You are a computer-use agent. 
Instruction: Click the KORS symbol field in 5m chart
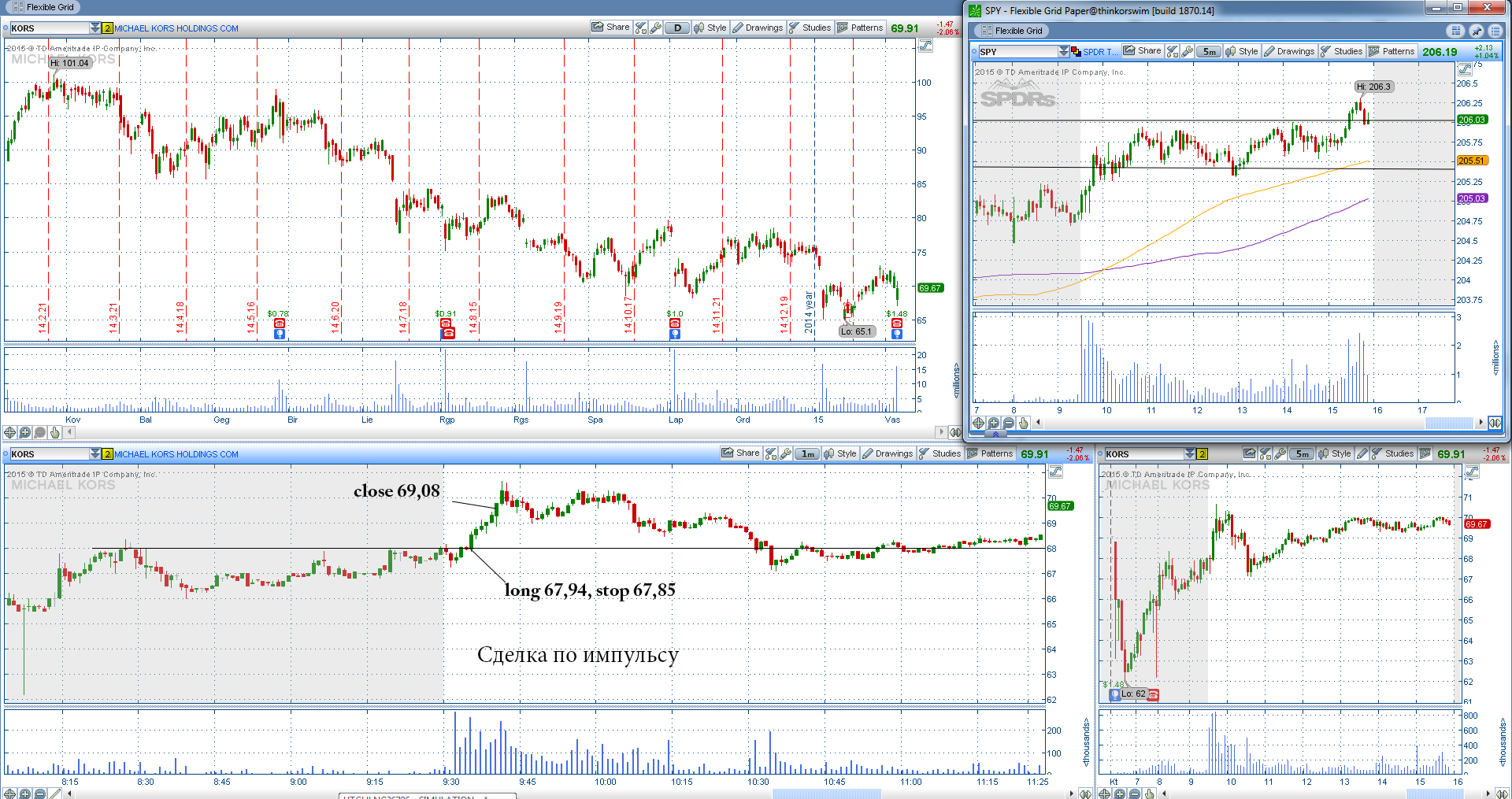(x=1143, y=454)
